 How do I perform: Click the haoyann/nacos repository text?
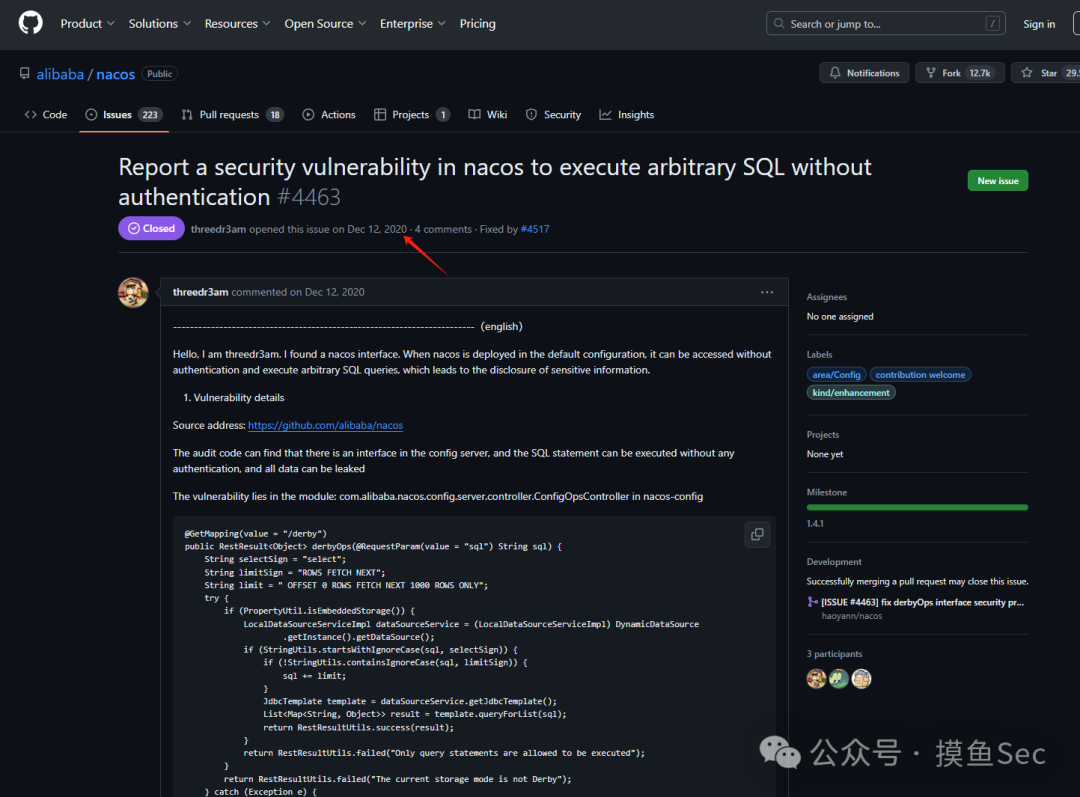point(851,616)
